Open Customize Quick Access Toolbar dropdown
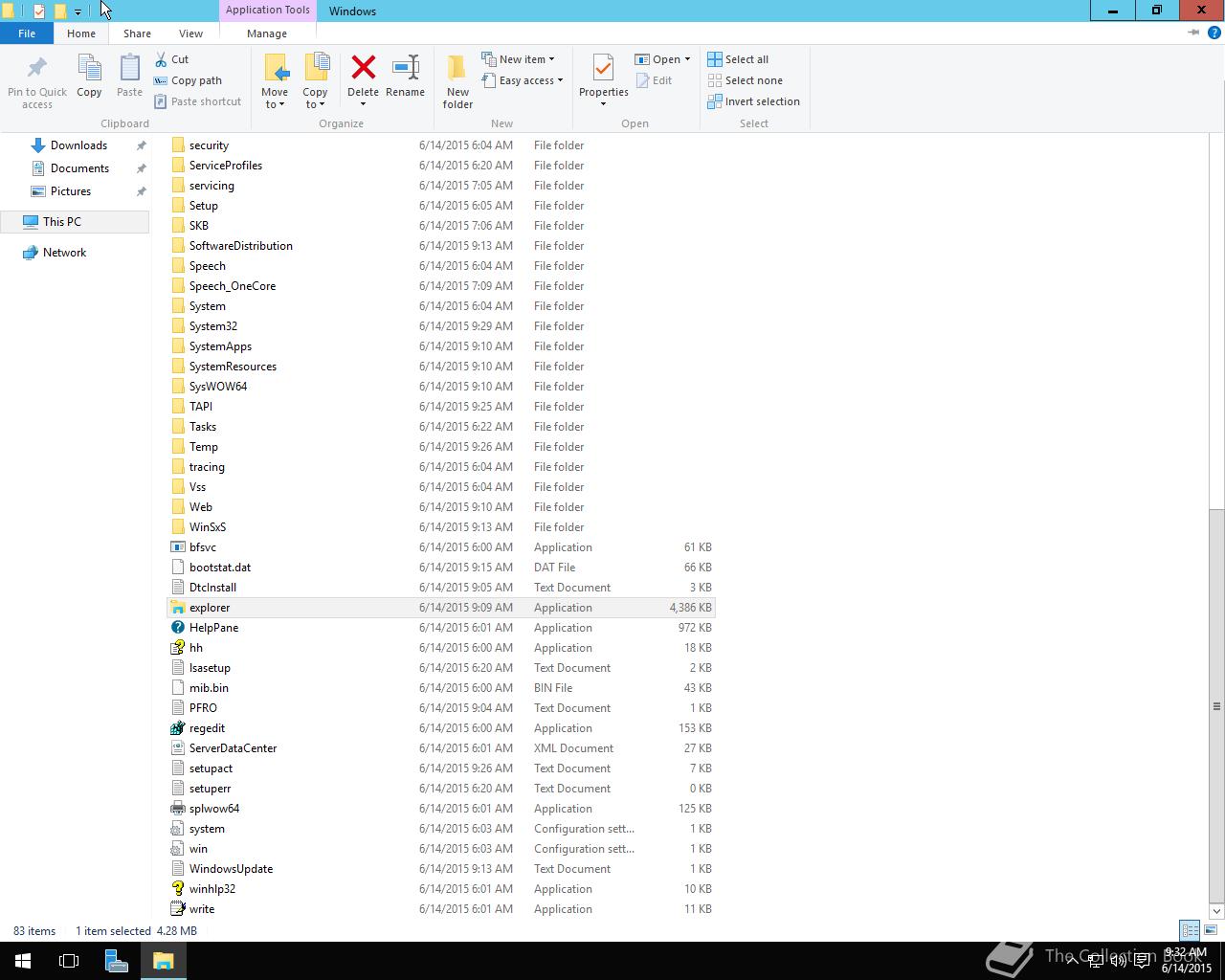 pos(78,11)
